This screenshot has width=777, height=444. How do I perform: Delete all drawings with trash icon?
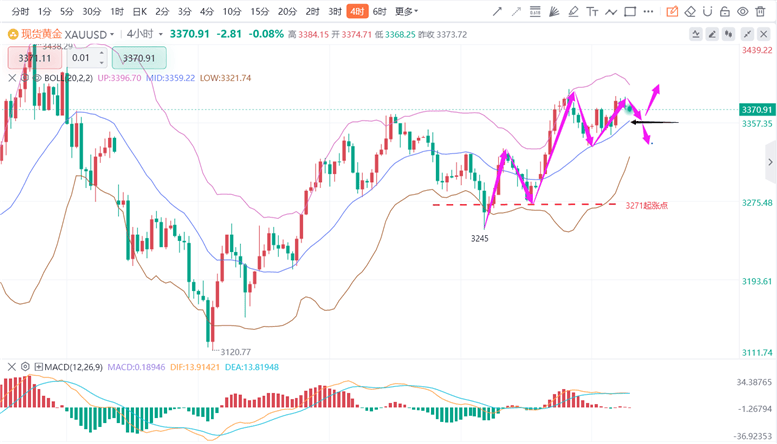pyautogui.click(x=760, y=11)
